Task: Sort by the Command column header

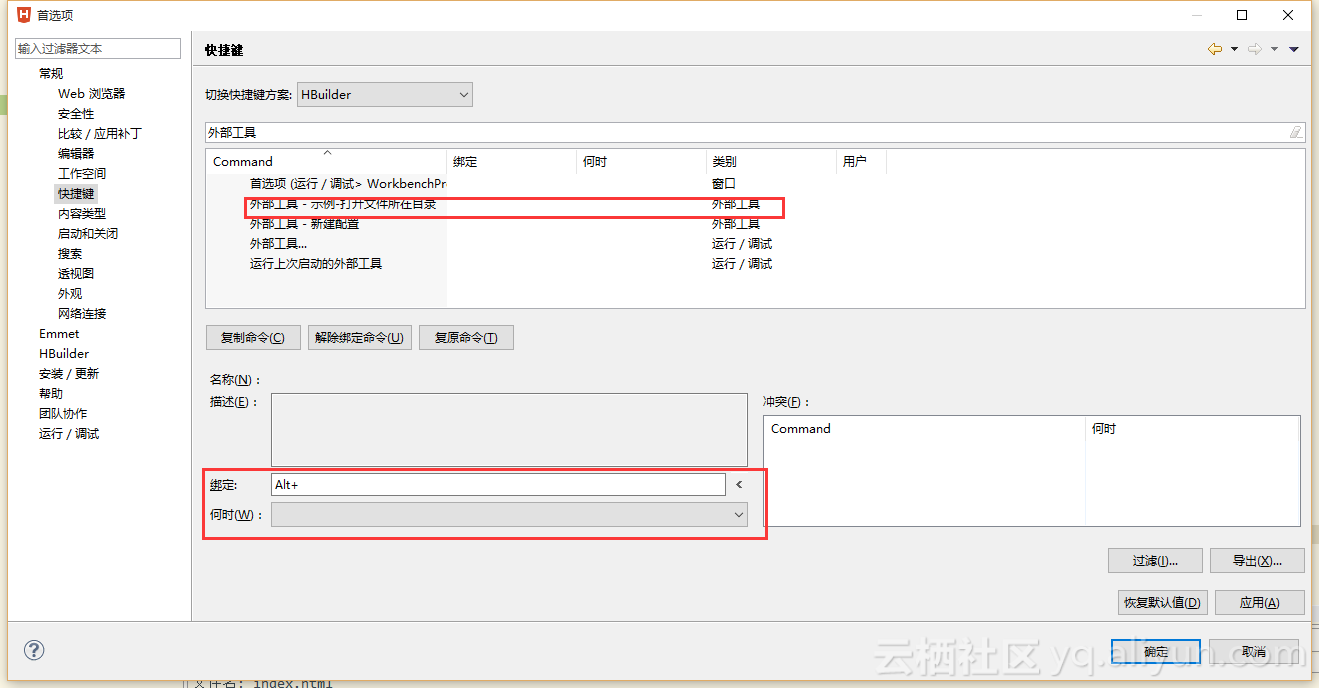Action: point(326,161)
